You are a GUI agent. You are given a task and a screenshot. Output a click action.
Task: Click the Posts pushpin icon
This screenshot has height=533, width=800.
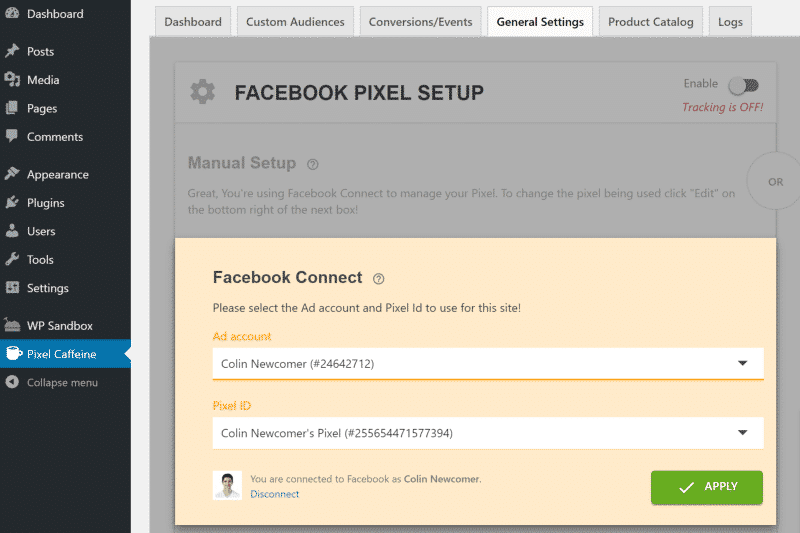click(12, 51)
